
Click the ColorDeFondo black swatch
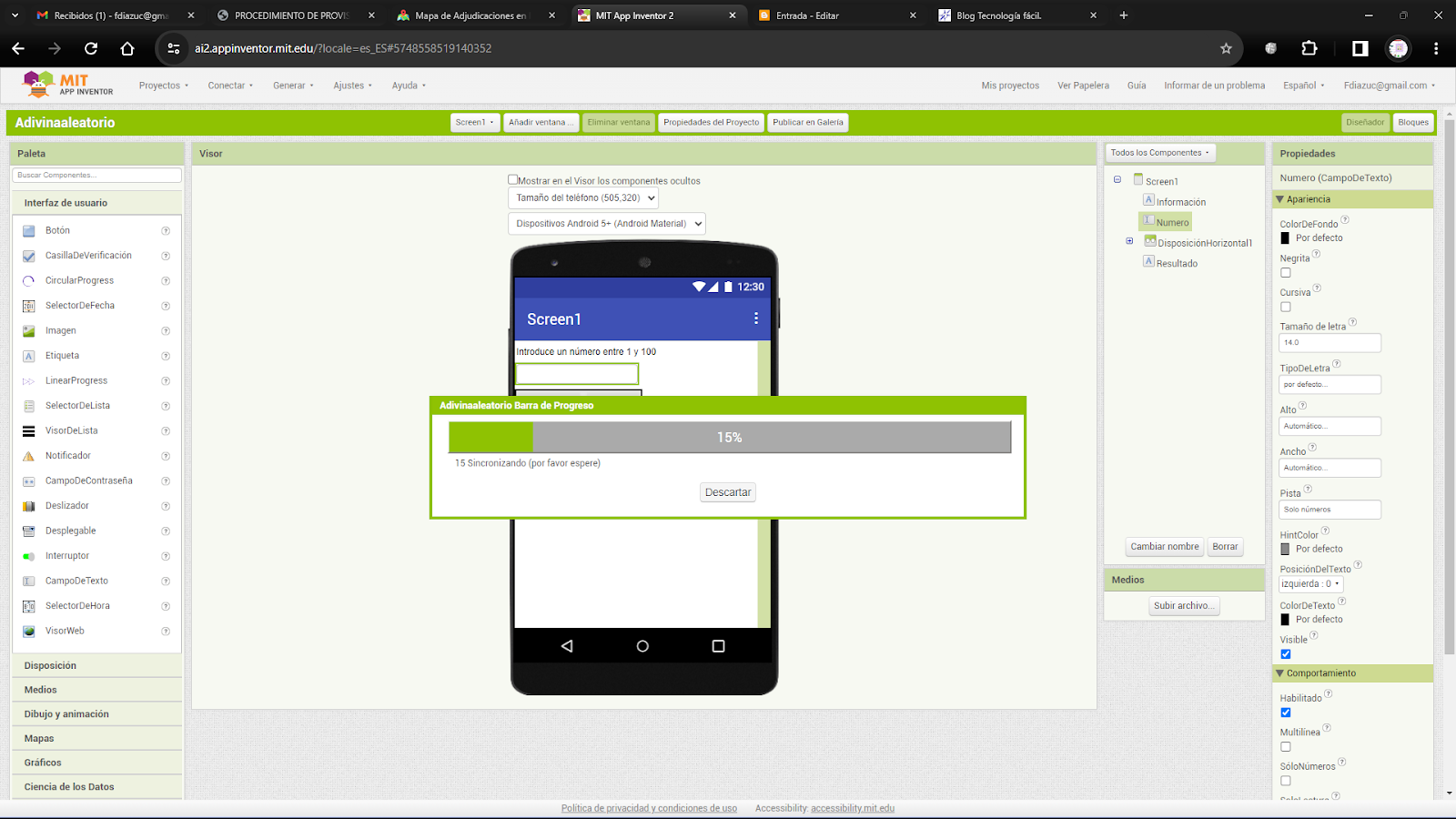click(x=1285, y=238)
